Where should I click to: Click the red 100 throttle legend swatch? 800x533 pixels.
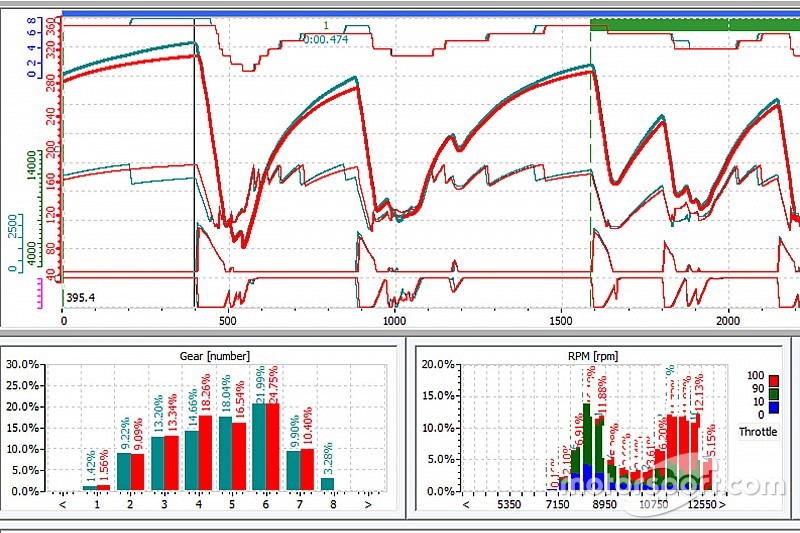coord(774,380)
